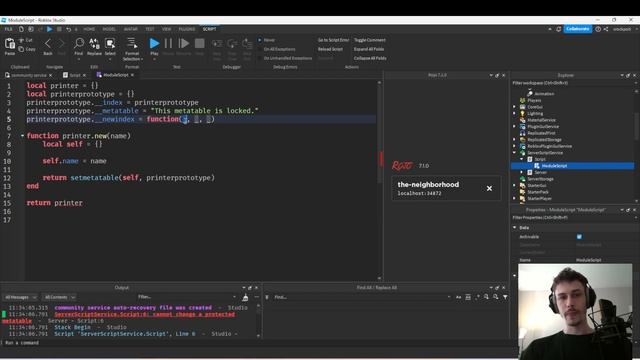Open the PLUGINS ribbon tab
The image size is (640, 360).
pyautogui.click(x=187, y=29)
